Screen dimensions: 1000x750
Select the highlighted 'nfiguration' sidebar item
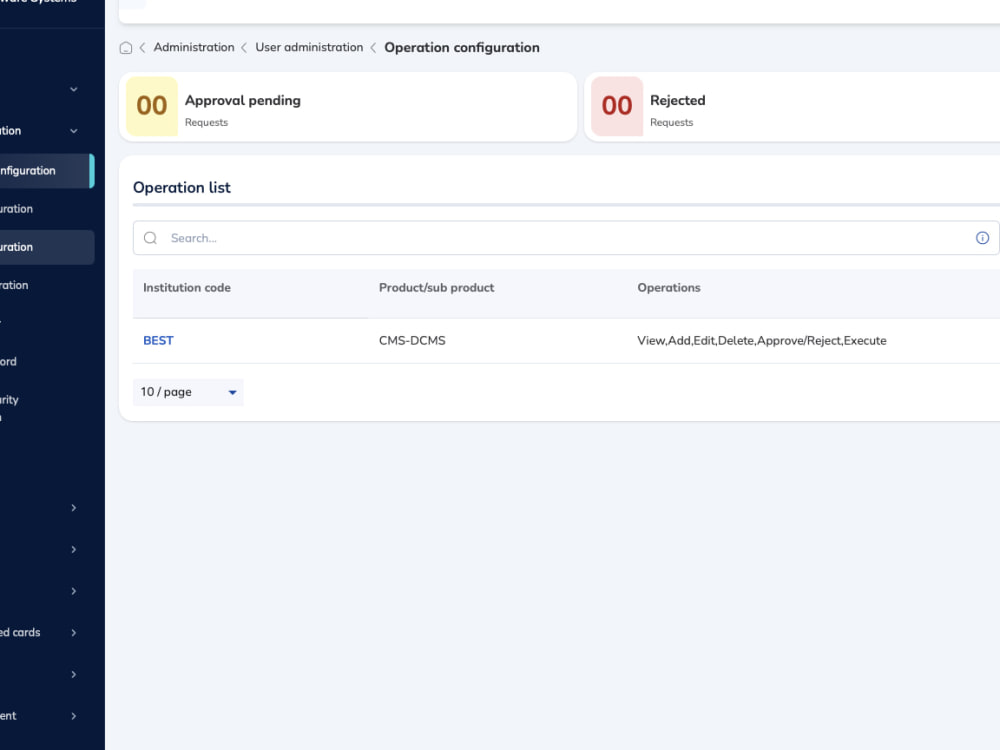45,171
